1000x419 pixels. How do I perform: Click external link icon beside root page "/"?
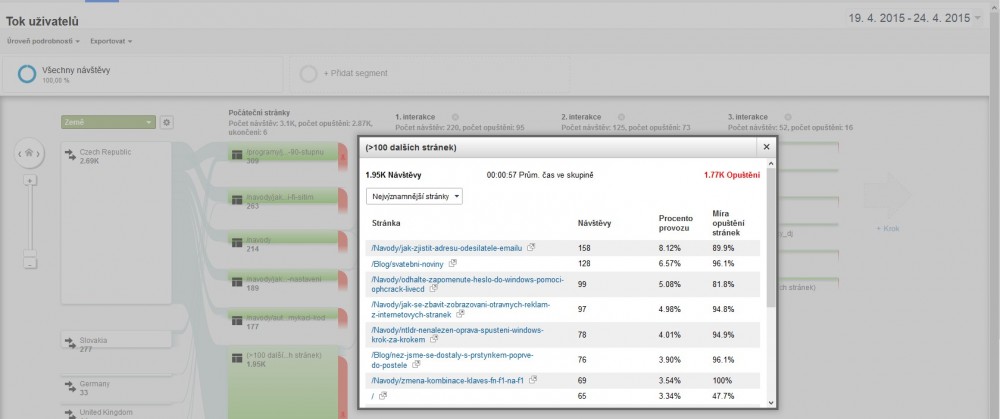tap(383, 397)
